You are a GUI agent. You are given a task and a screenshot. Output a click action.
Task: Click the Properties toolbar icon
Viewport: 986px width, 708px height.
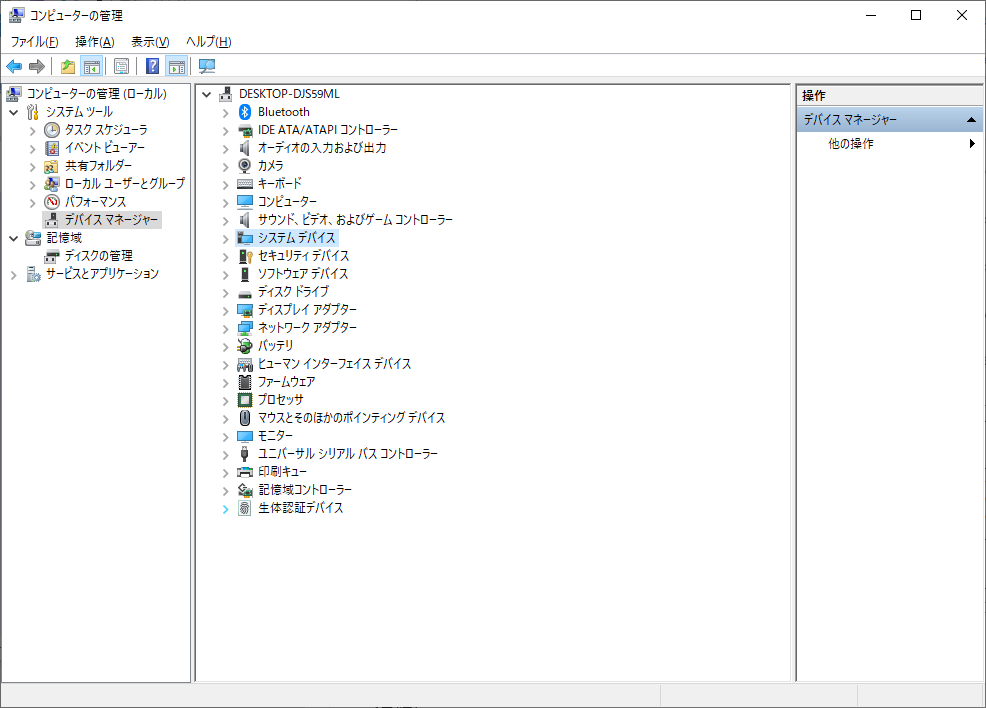click(x=121, y=66)
